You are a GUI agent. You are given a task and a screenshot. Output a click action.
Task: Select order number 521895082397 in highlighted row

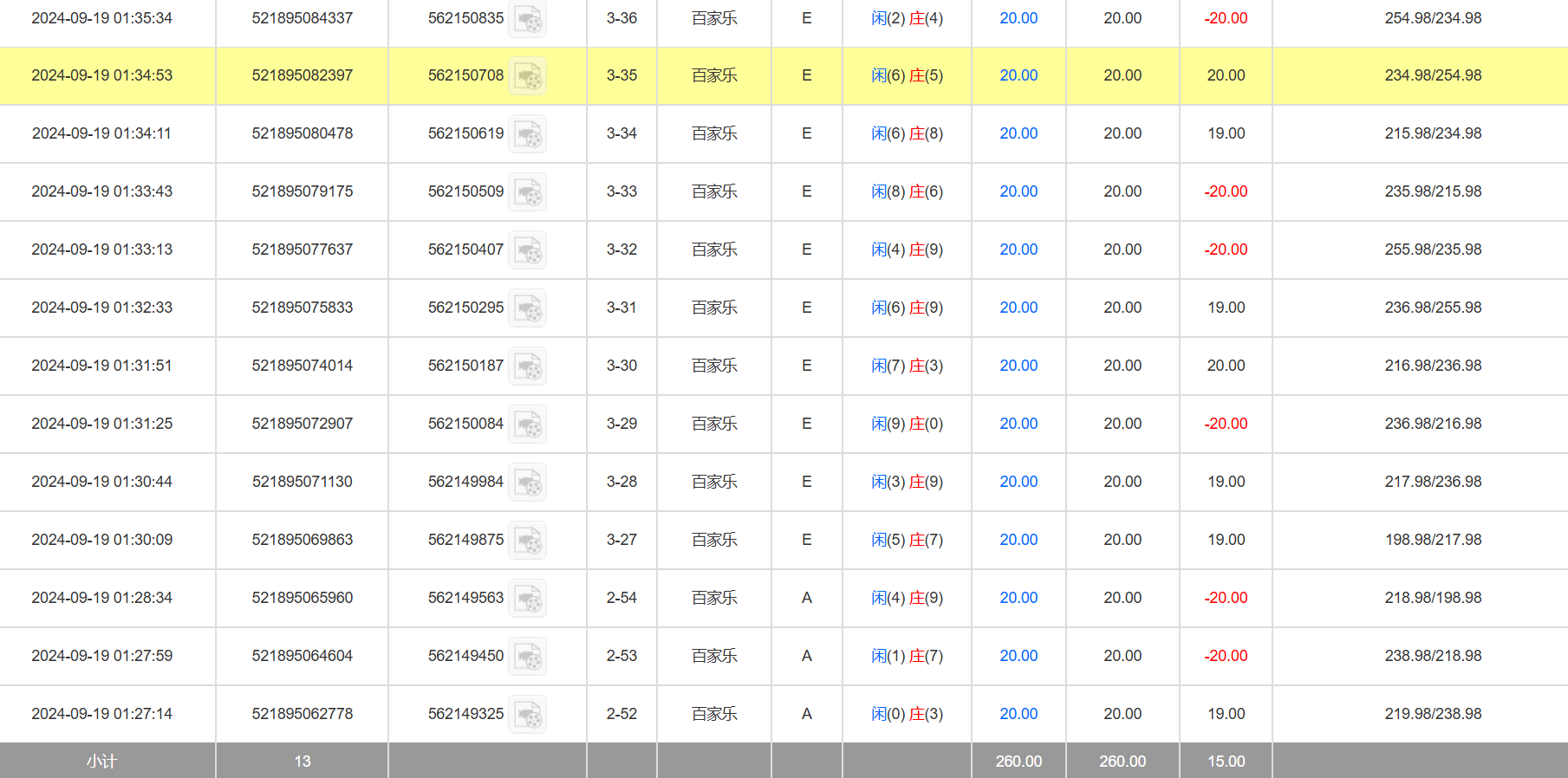[302, 75]
